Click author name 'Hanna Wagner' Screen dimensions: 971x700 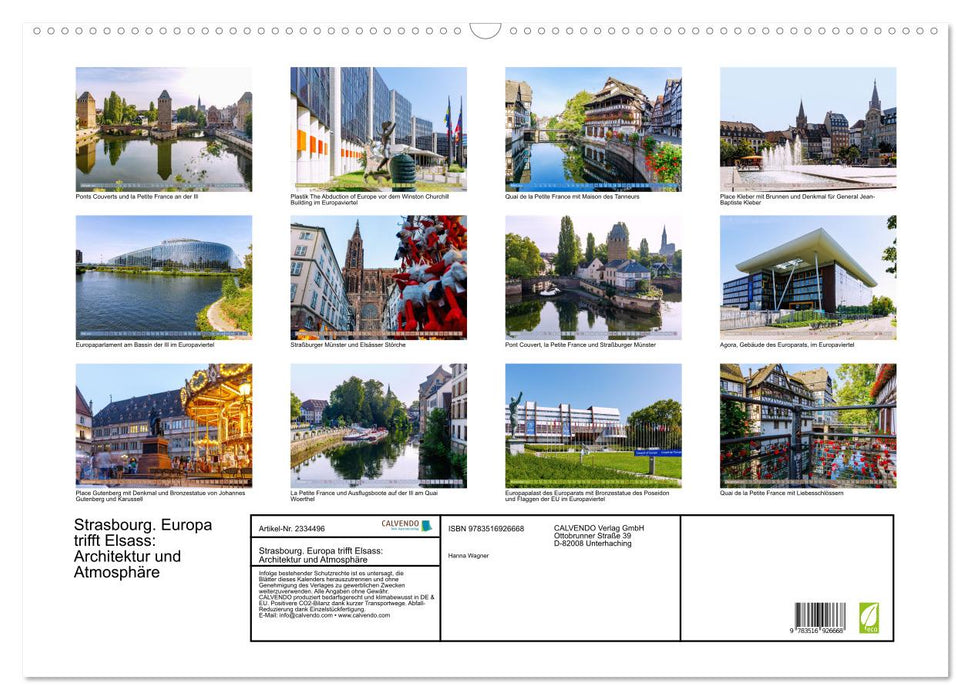[468, 556]
